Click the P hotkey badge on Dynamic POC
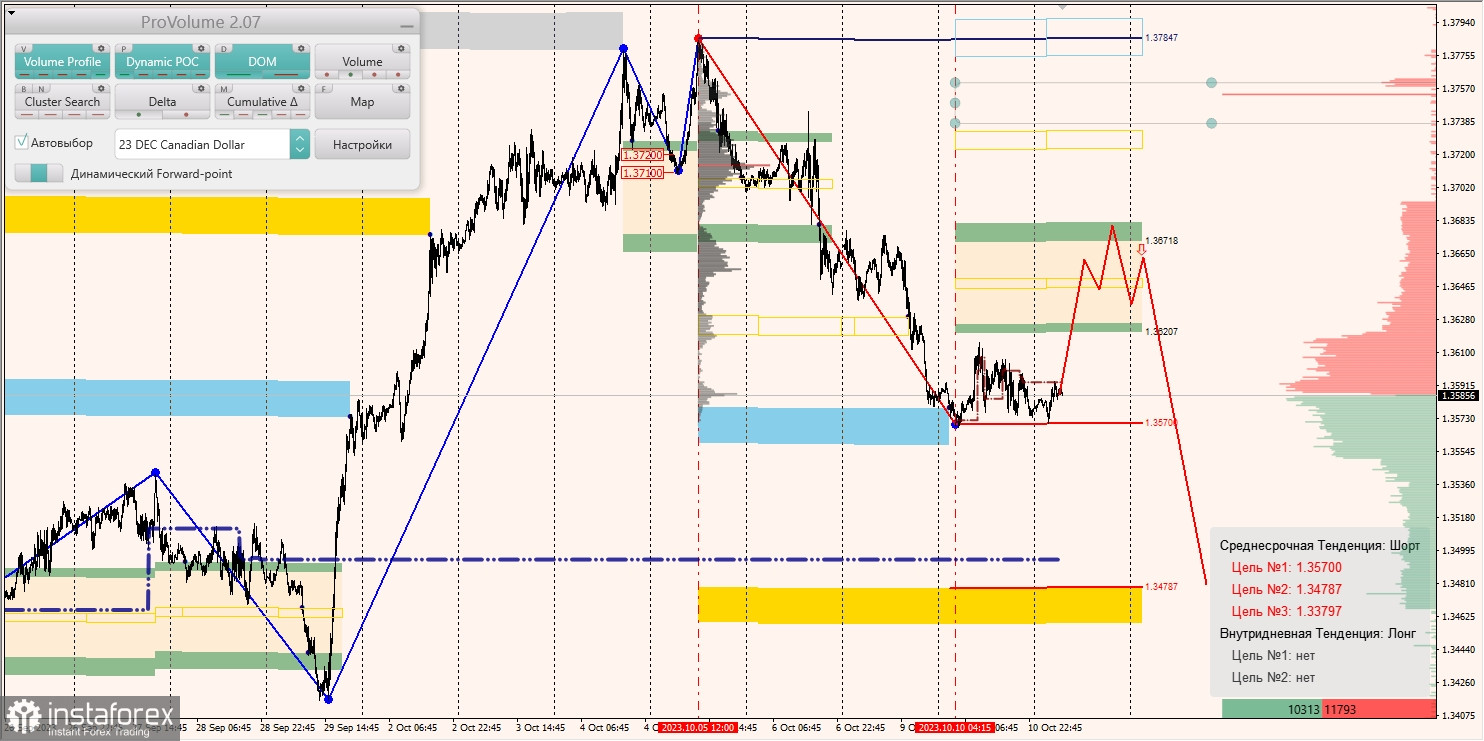This screenshot has width=1484, height=741. [124, 48]
